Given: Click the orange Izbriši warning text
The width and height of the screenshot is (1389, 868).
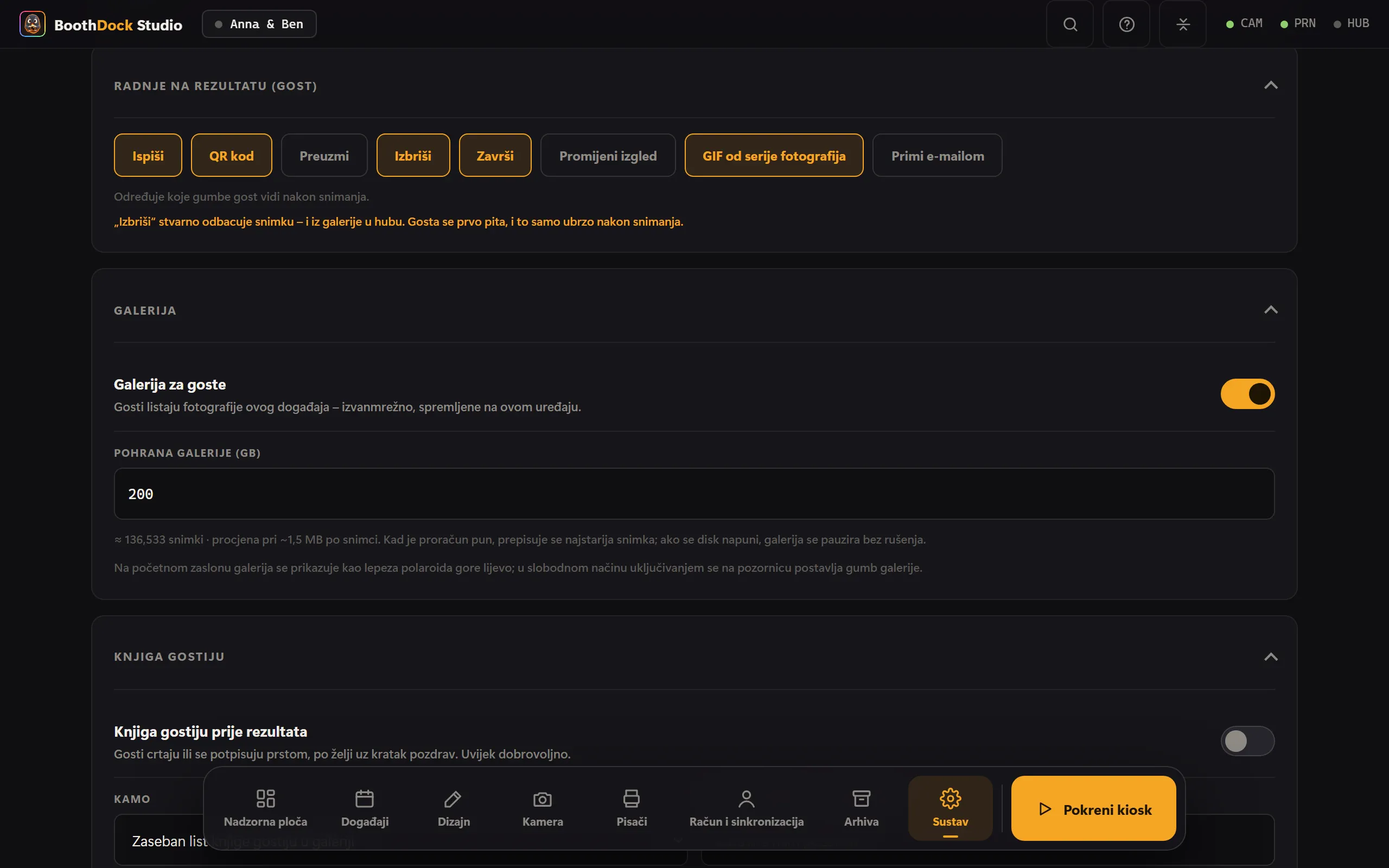Looking at the screenshot, I should pos(398,221).
